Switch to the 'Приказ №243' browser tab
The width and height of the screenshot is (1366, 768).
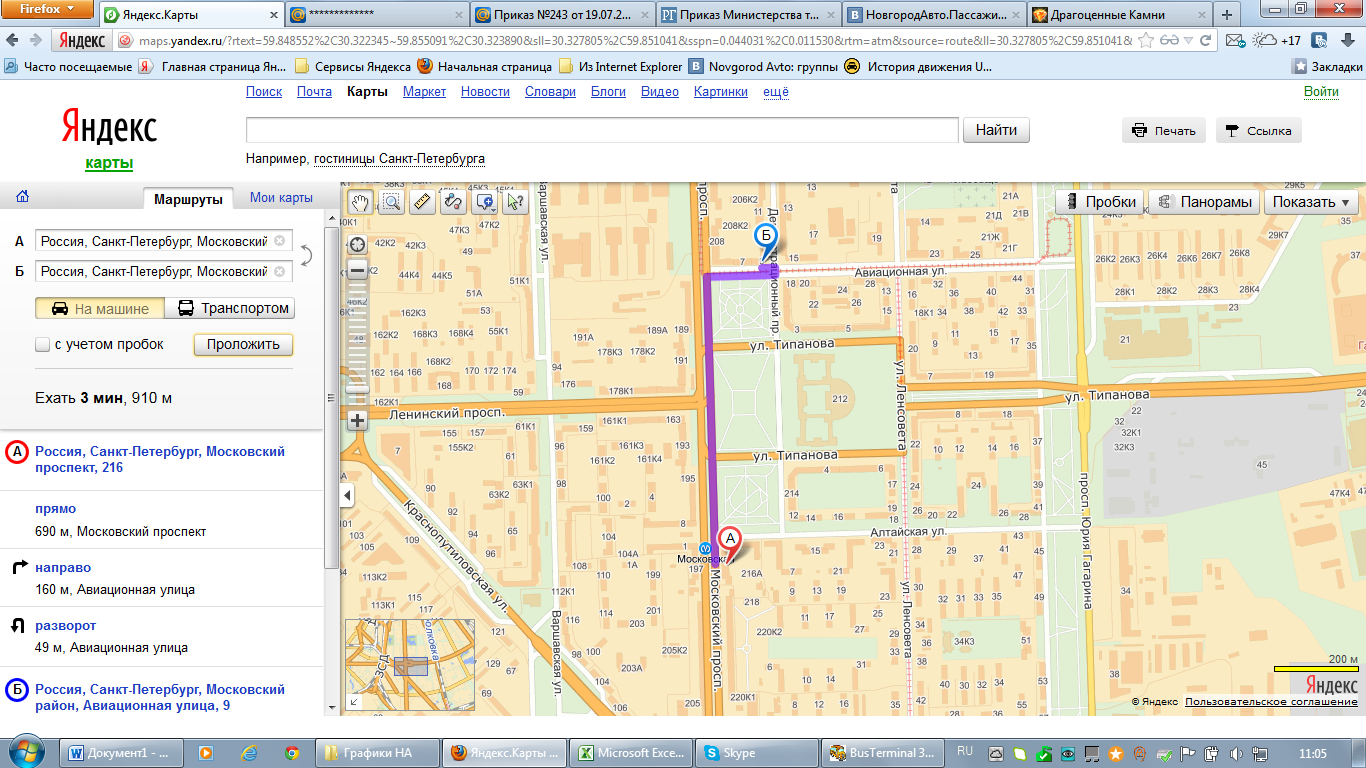tap(561, 14)
